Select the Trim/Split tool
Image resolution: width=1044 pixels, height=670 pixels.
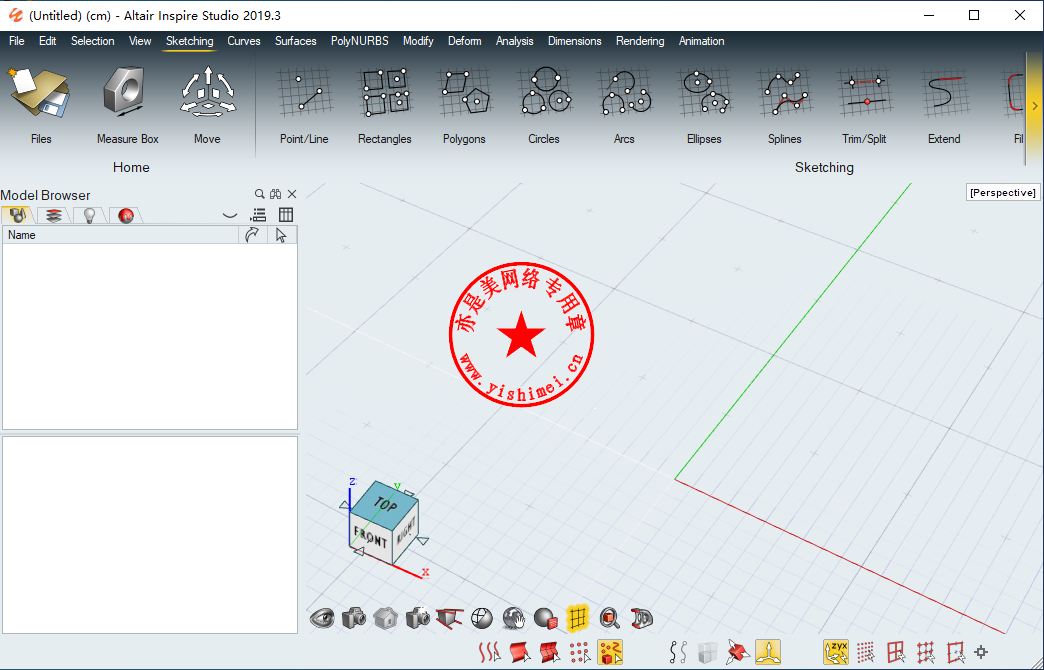pos(864,105)
